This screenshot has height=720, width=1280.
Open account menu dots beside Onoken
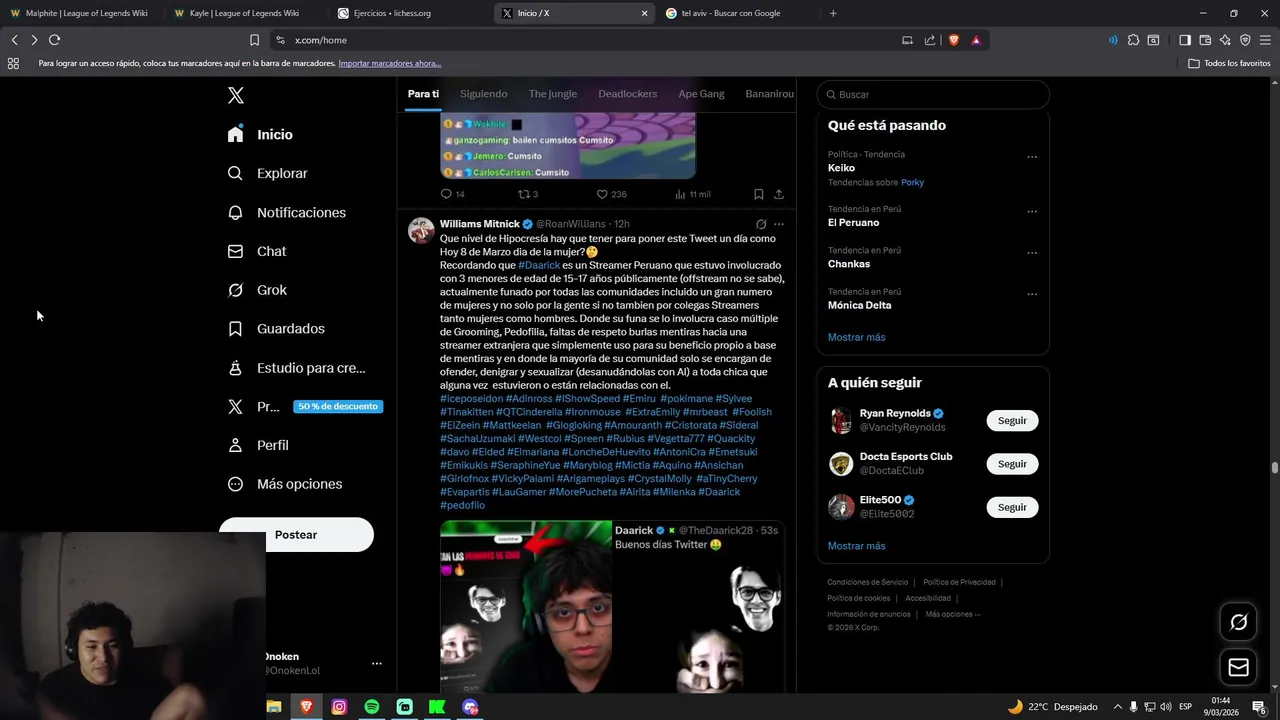(x=376, y=663)
